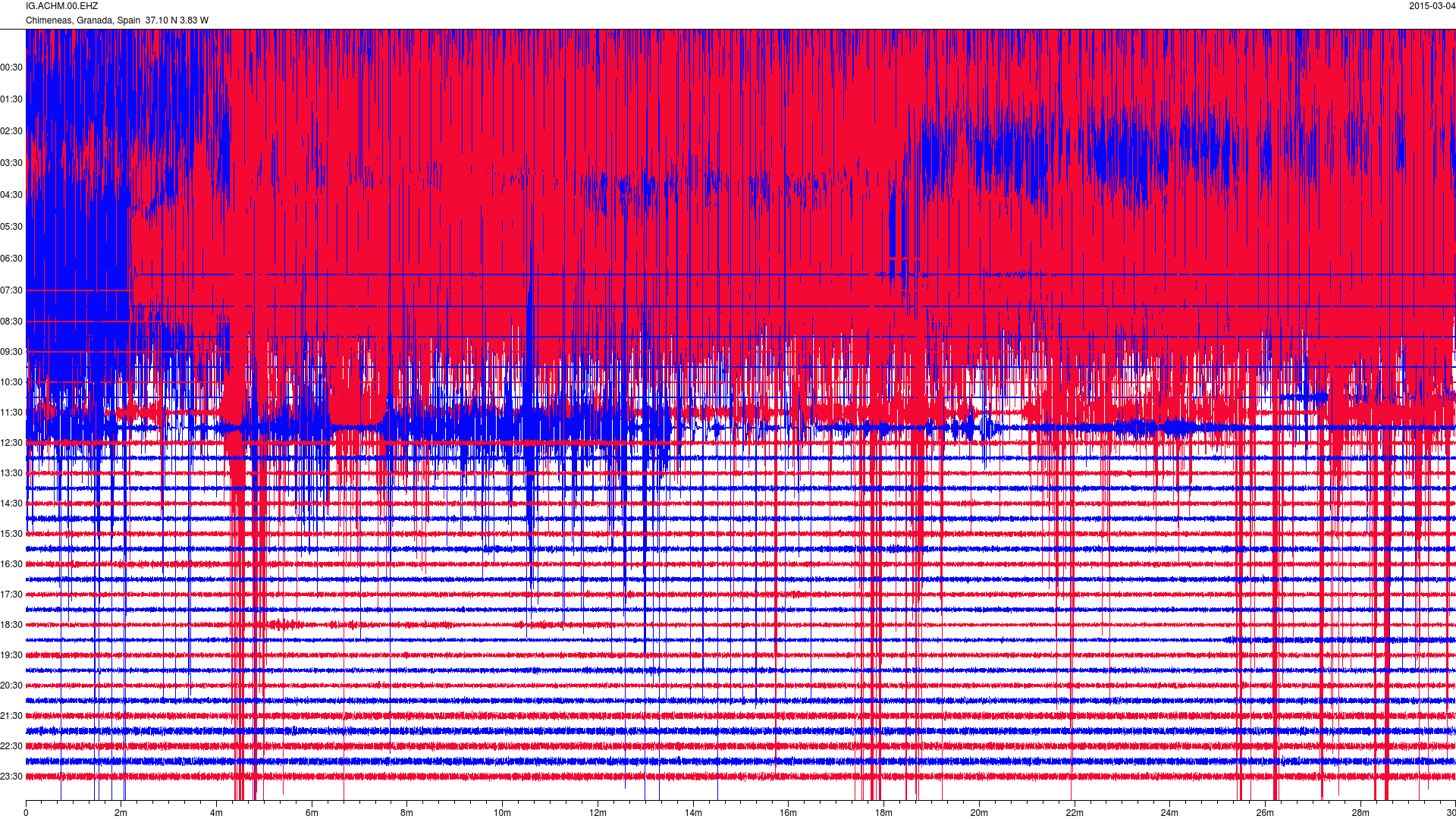Click the 14:30 time label
The height and width of the screenshot is (819, 1456).
[11, 504]
